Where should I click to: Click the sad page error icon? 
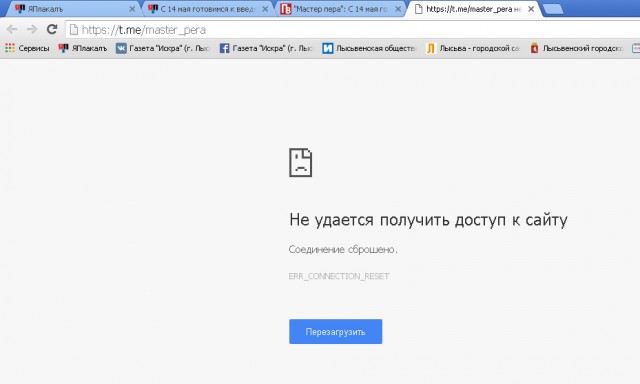(x=300, y=162)
